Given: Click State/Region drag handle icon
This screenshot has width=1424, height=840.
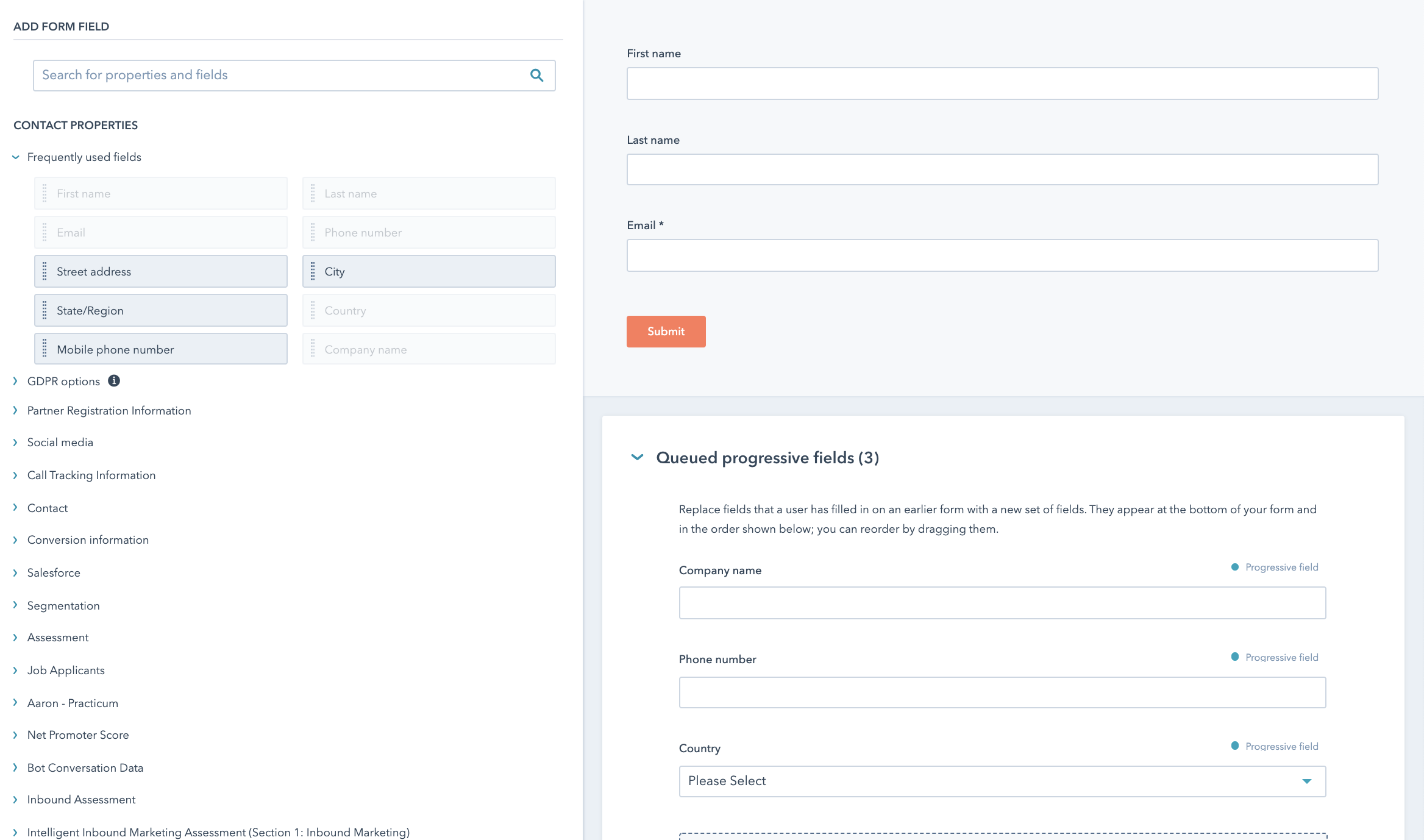Looking at the screenshot, I should point(44,310).
